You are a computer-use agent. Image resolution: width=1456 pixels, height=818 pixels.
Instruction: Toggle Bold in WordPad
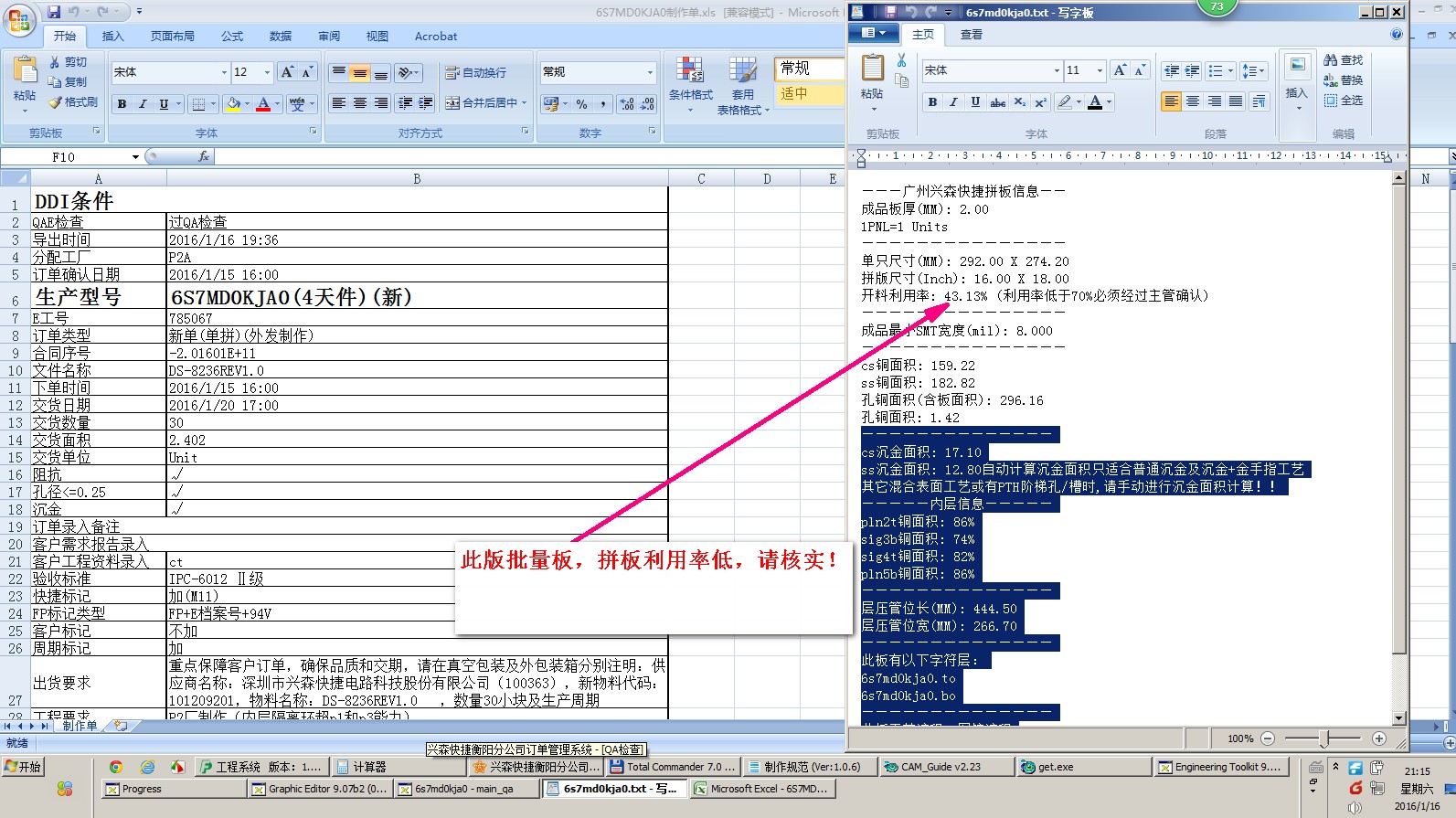tap(932, 102)
